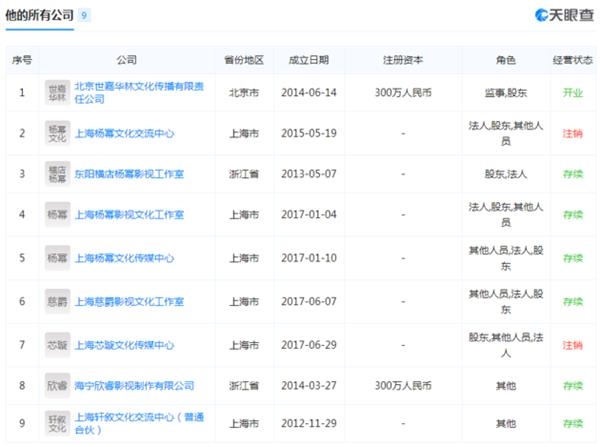Screen dimensions: 600x447
Task: Click the 欣睿 logo thumbnail
Action: pyautogui.click(x=57, y=385)
